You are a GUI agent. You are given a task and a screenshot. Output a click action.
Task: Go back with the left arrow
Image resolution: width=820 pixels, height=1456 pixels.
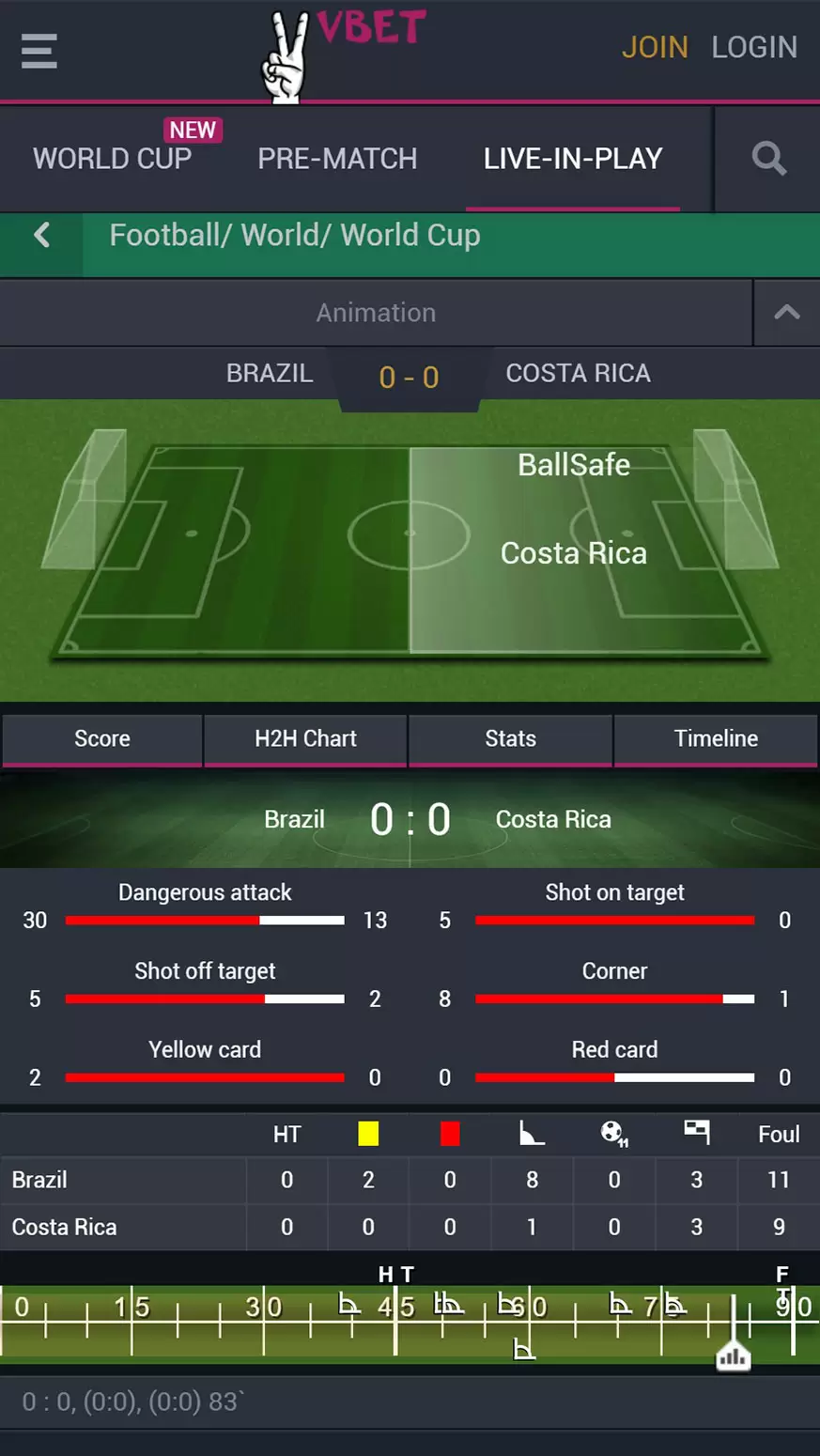pyautogui.click(x=41, y=235)
